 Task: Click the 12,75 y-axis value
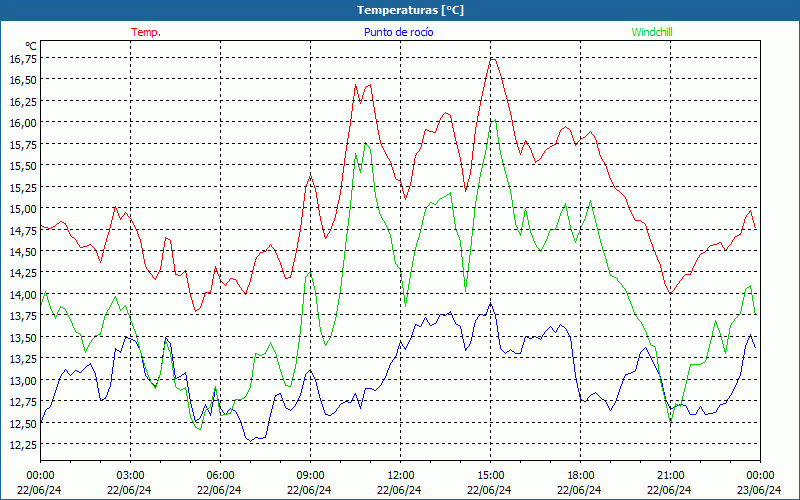(23, 403)
